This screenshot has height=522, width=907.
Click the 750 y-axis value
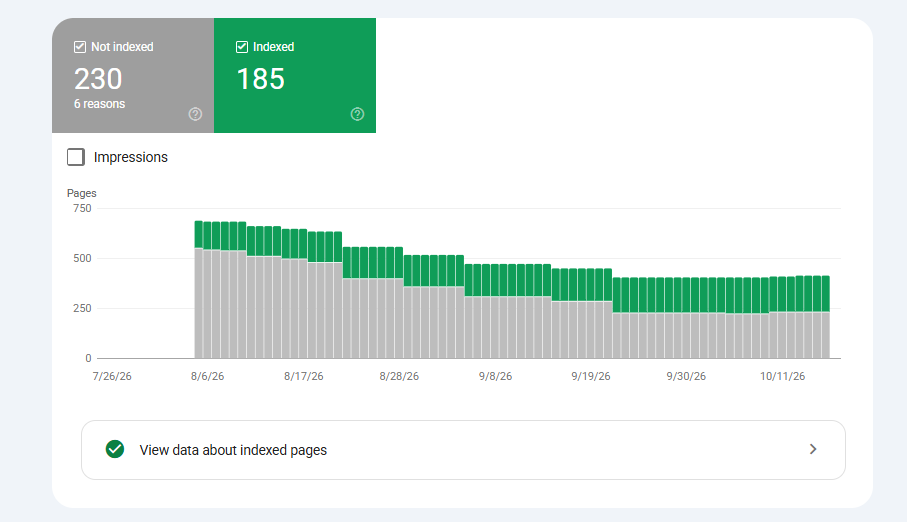pos(82,208)
